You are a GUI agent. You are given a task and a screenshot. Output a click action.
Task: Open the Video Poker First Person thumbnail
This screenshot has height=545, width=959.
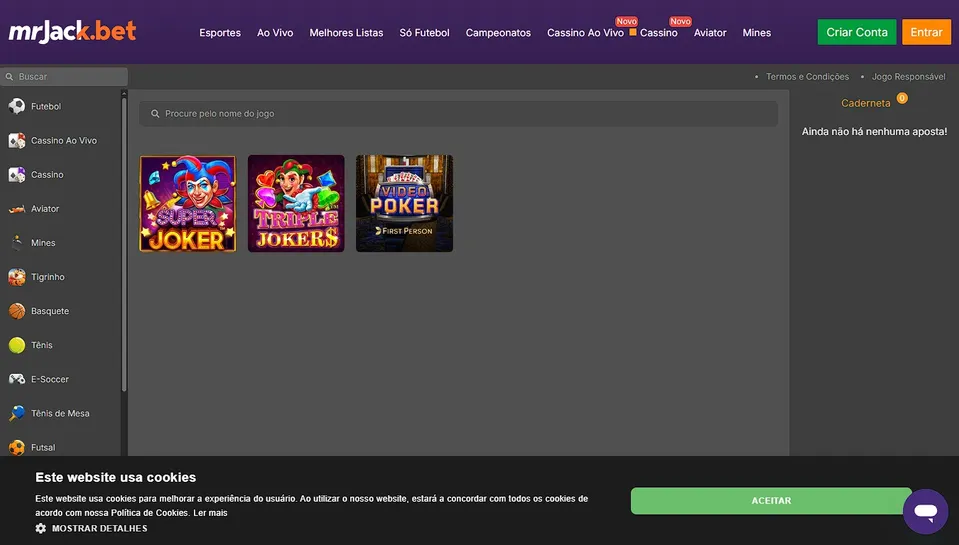click(404, 203)
